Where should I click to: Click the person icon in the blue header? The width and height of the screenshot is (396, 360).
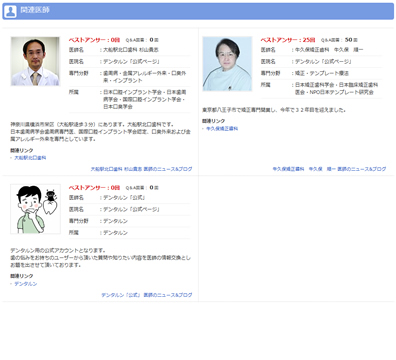10,11
